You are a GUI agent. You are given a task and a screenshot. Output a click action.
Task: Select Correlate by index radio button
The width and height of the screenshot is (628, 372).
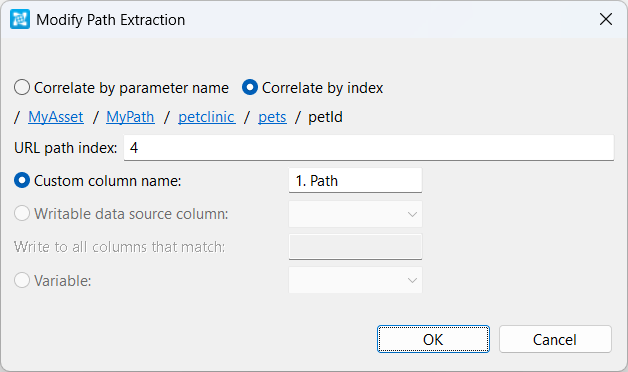tap(312, 88)
